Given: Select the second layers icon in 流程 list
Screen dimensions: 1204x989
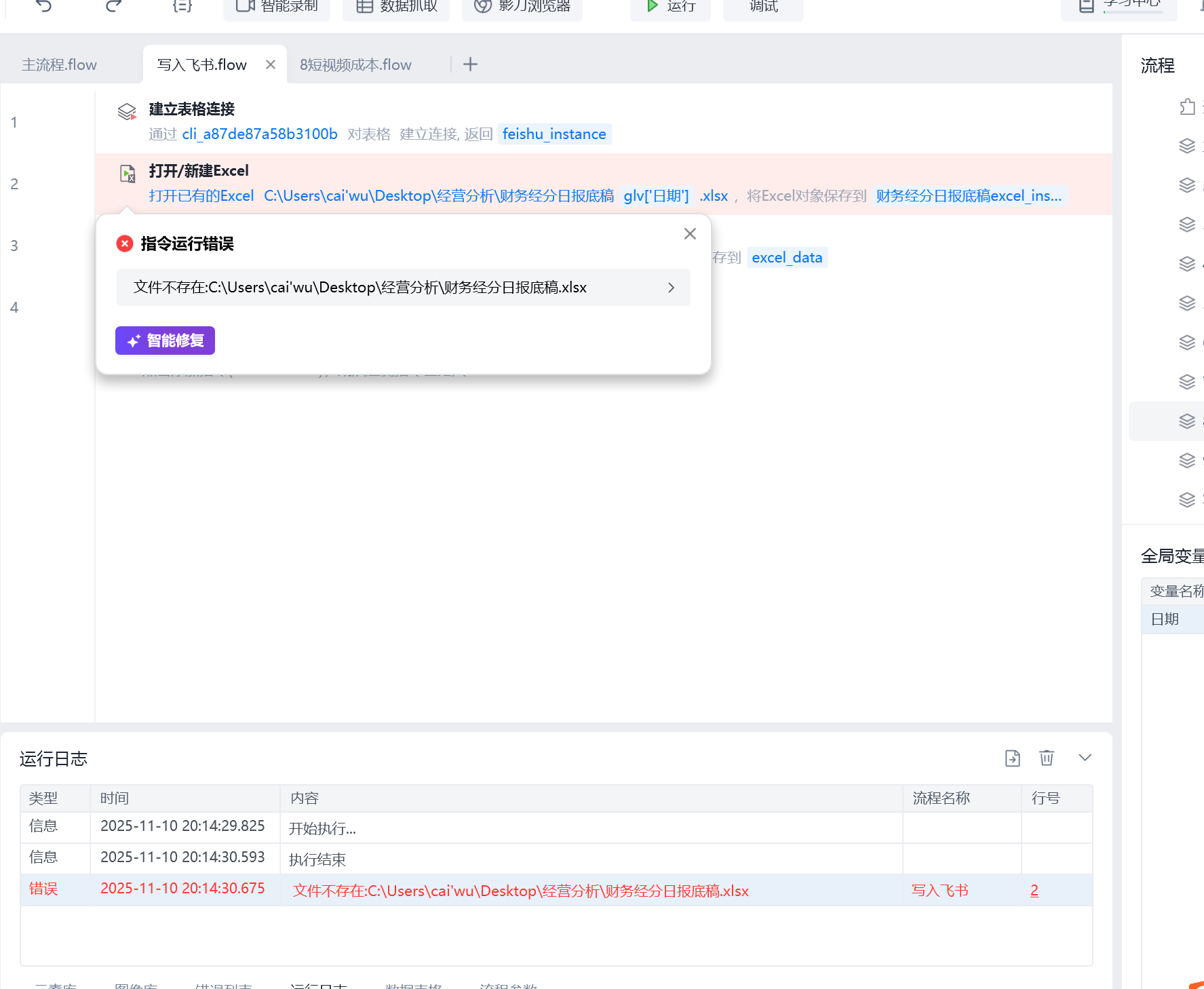Looking at the screenshot, I should [1186, 185].
